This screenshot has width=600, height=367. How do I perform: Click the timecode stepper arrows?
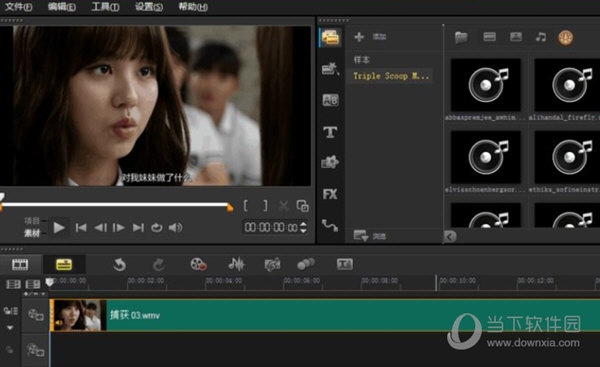pyautogui.click(x=303, y=227)
